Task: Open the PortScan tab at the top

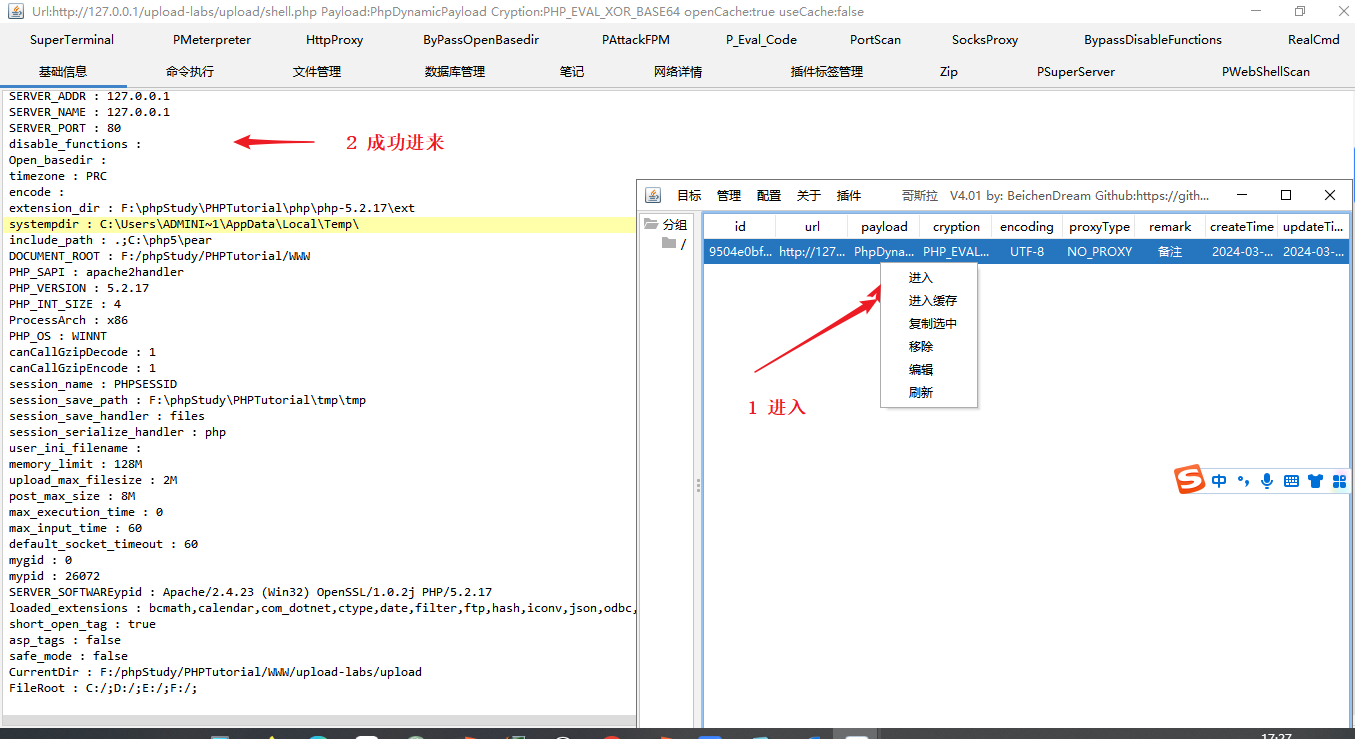Action: coord(874,39)
